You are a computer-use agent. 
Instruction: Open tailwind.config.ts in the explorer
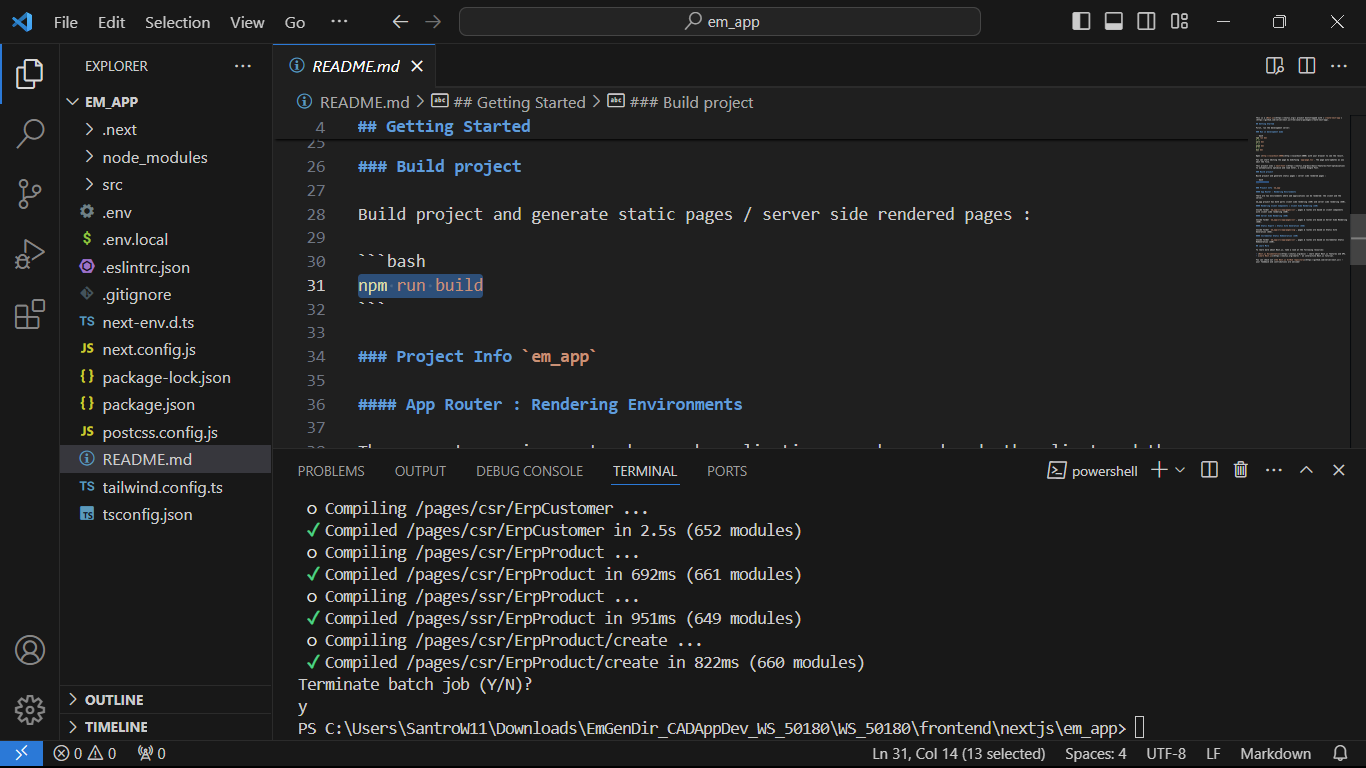point(165,487)
